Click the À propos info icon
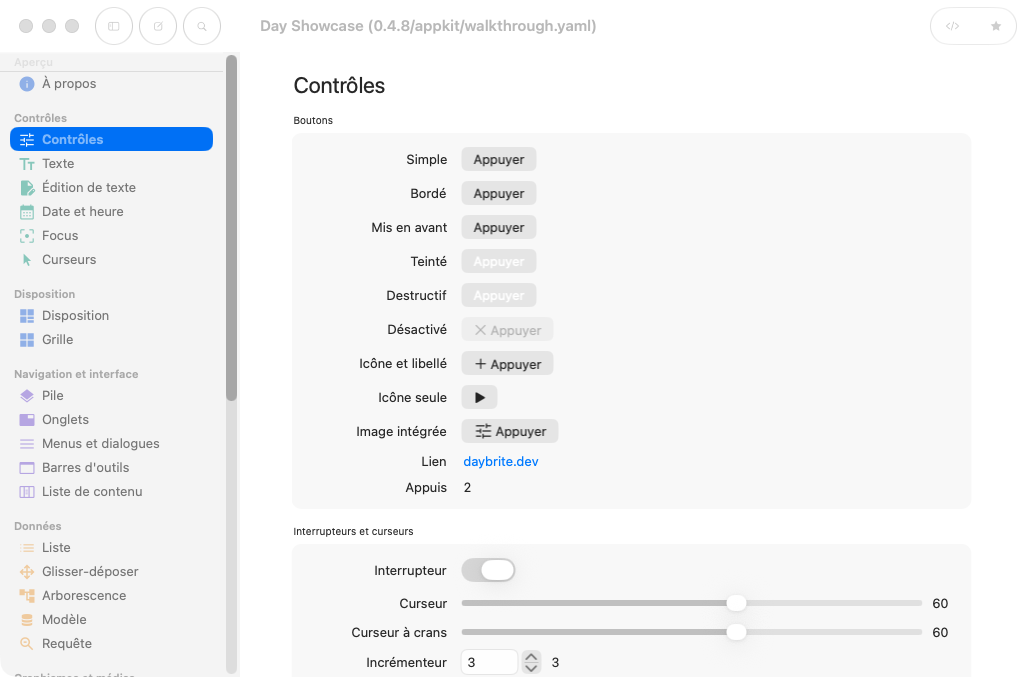The width and height of the screenshot is (1024, 677). click(x=27, y=84)
